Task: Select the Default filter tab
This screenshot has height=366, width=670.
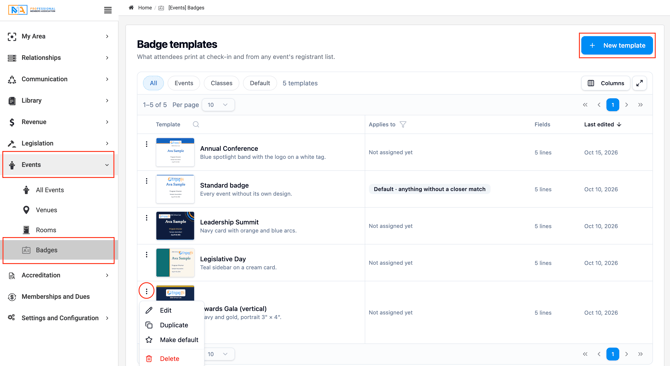Action: [260, 83]
